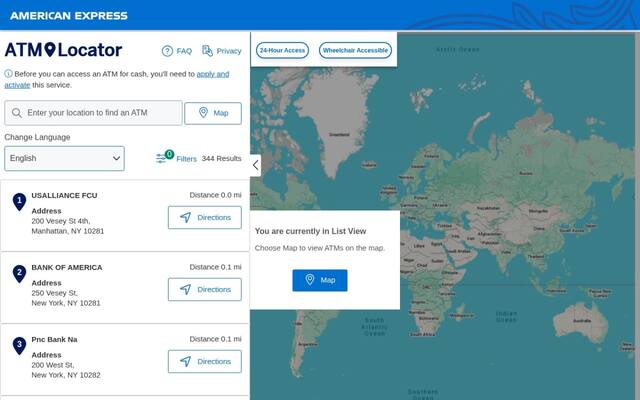
Task: Select the USALLIANCE FCU result name
Action: tap(64, 196)
